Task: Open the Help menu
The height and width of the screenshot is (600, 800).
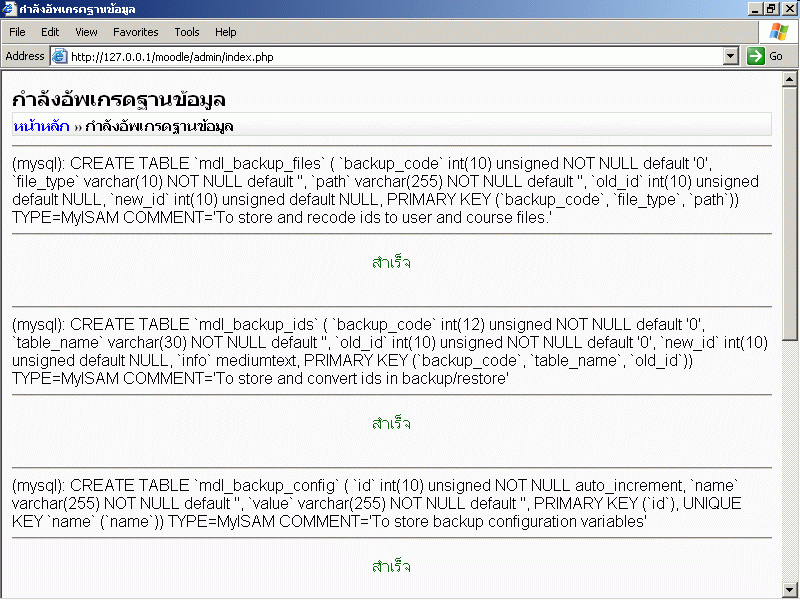Action: click(x=226, y=32)
